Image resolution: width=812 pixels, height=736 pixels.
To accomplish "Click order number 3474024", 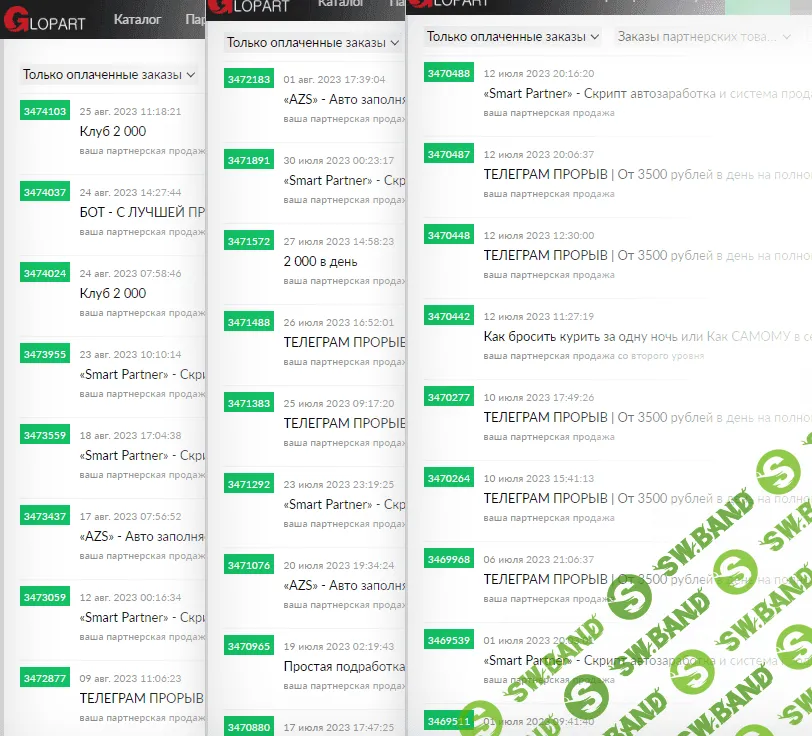I will [45, 273].
